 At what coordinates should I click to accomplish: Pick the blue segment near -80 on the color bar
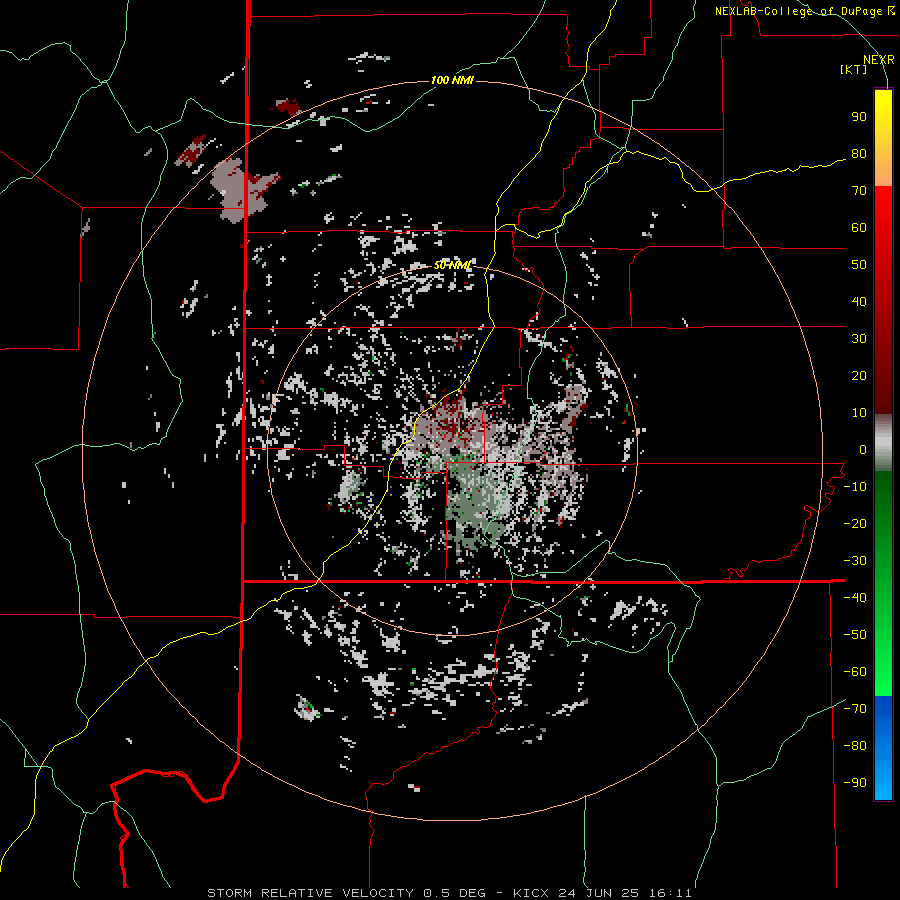pyautogui.click(x=883, y=746)
